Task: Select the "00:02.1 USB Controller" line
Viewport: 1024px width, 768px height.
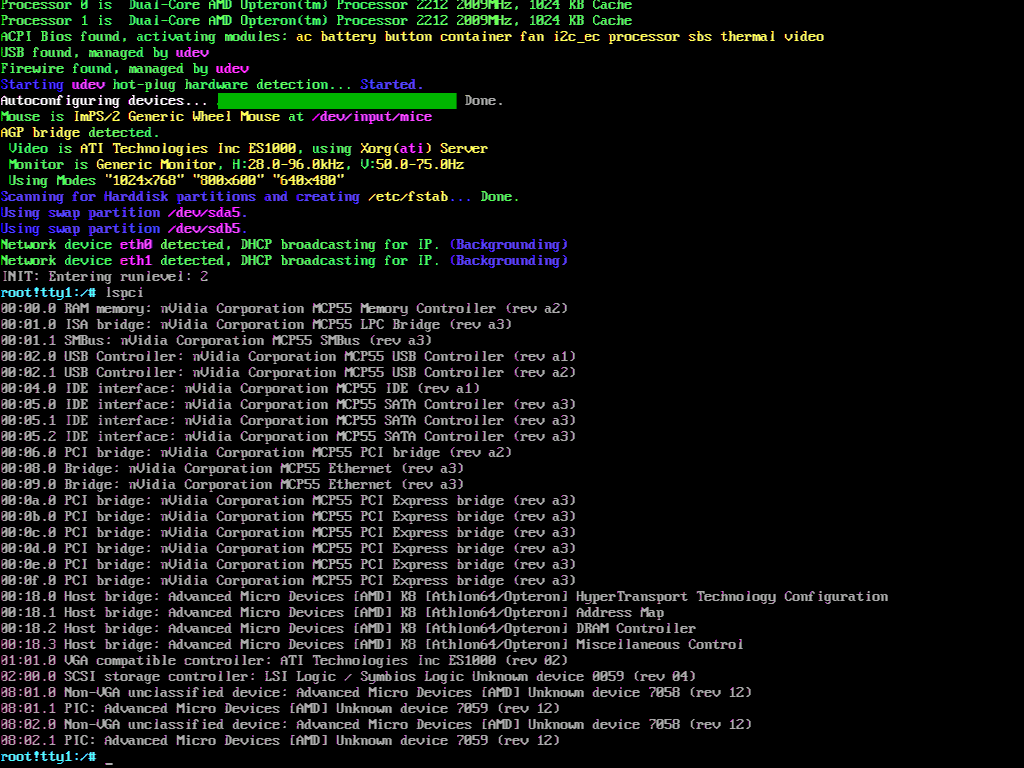Action: pos(288,372)
